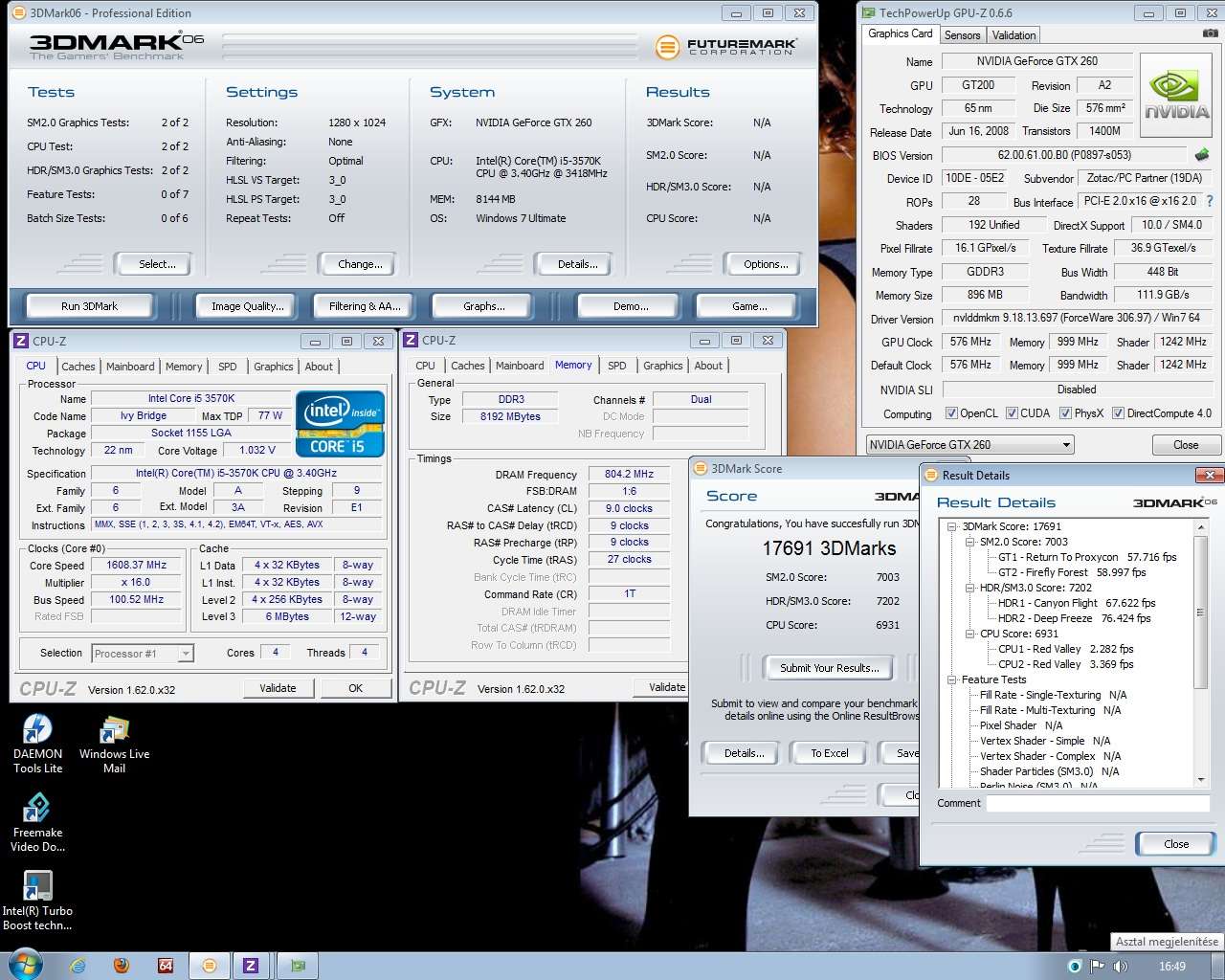Click the GPU-Z title bar icon

point(868,13)
